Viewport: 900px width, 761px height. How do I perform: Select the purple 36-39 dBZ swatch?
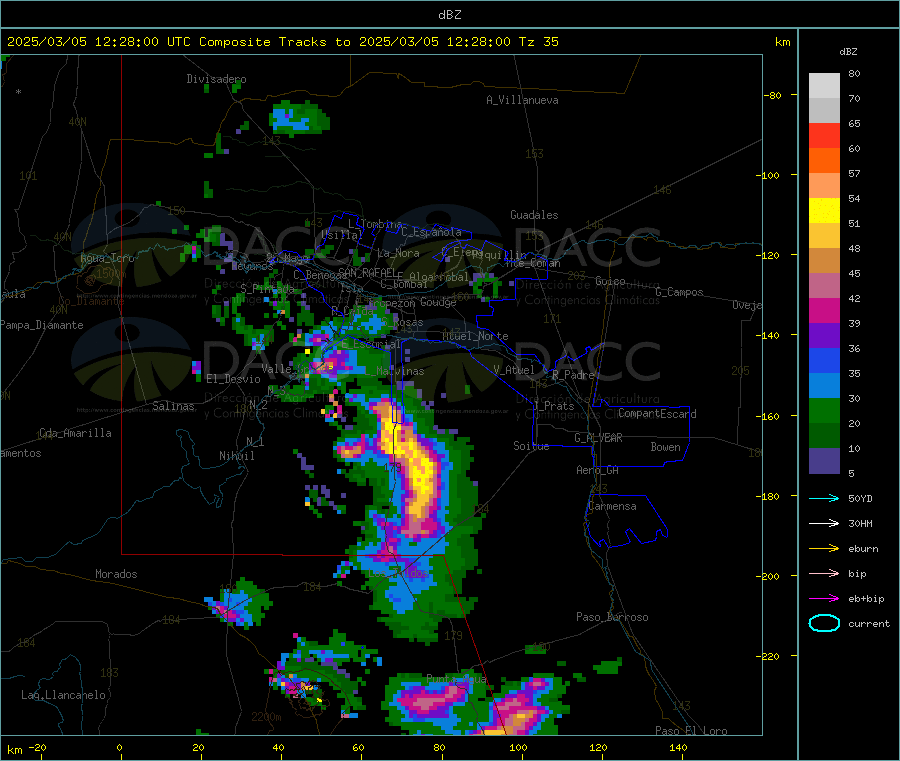[824, 336]
